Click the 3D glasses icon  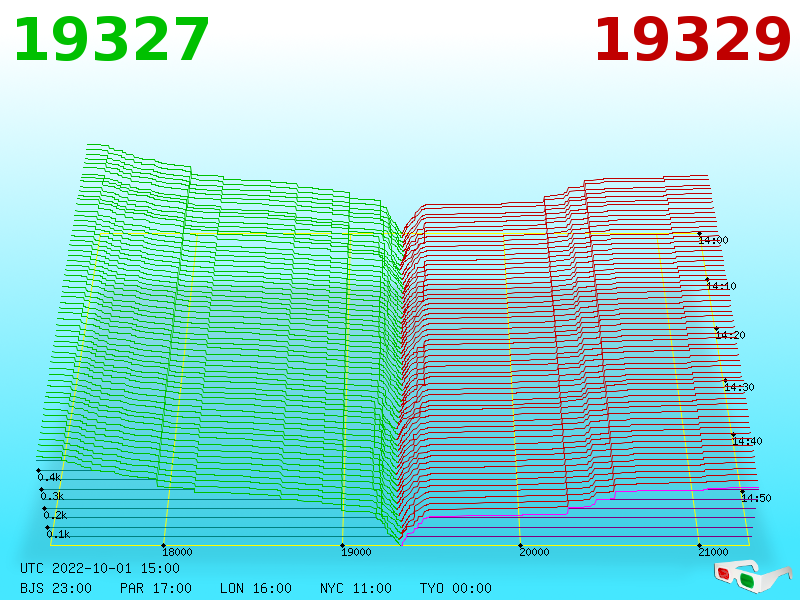(x=753, y=576)
